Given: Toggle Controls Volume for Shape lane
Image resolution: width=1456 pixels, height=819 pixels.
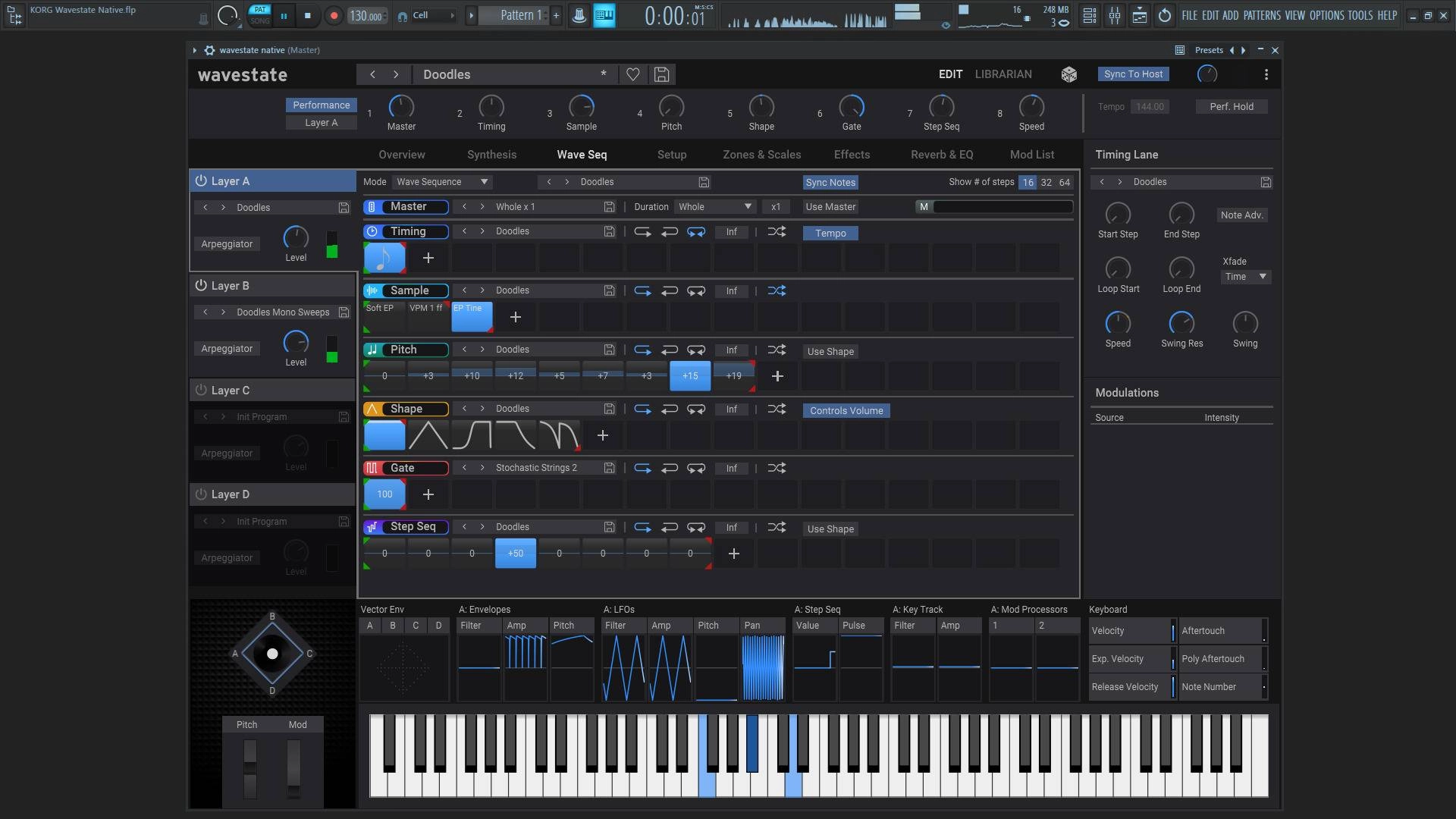Looking at the screenshot, I should 846,410.
